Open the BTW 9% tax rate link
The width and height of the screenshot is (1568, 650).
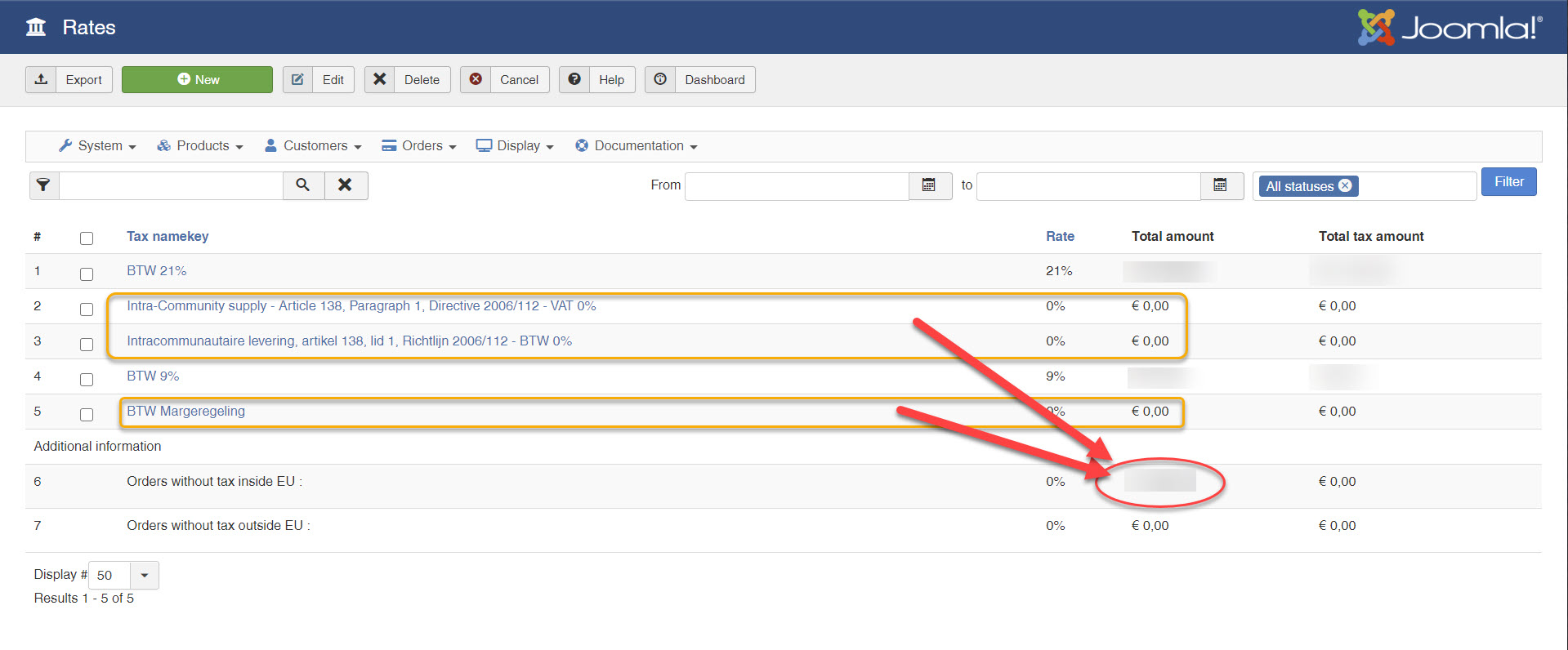[153, 376]
